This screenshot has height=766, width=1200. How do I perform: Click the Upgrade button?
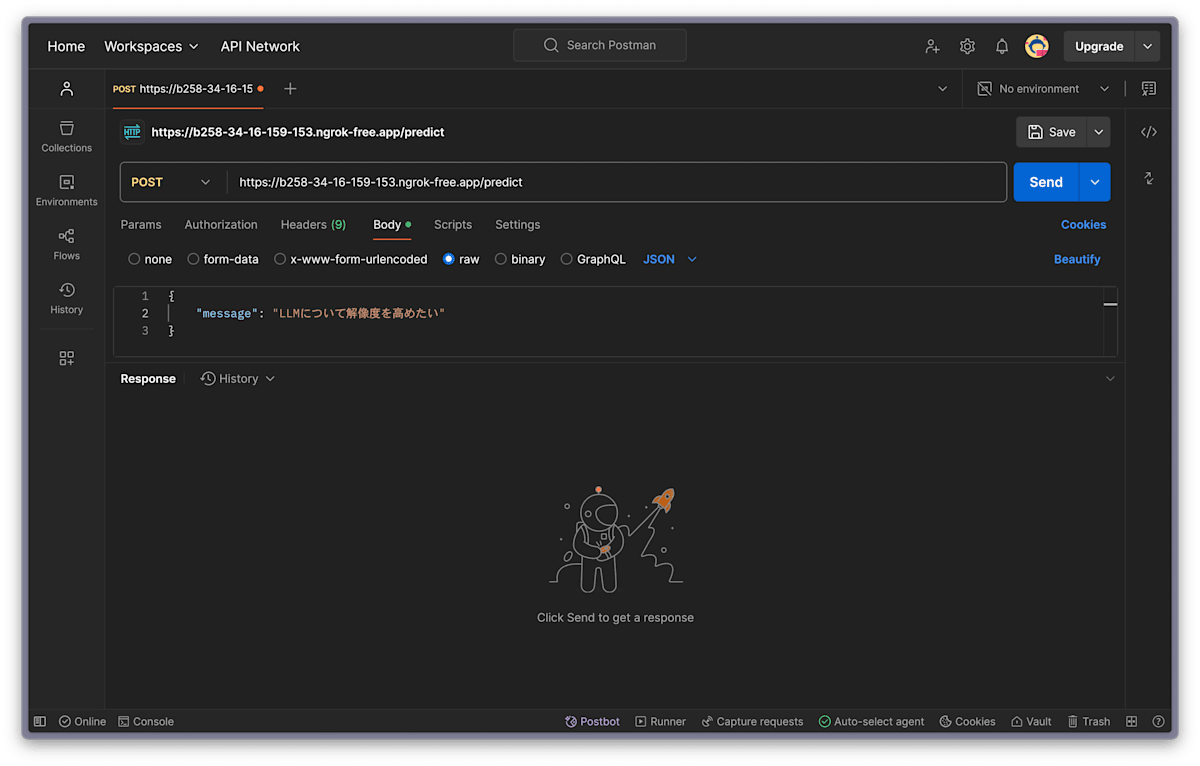pos(1099,46)
